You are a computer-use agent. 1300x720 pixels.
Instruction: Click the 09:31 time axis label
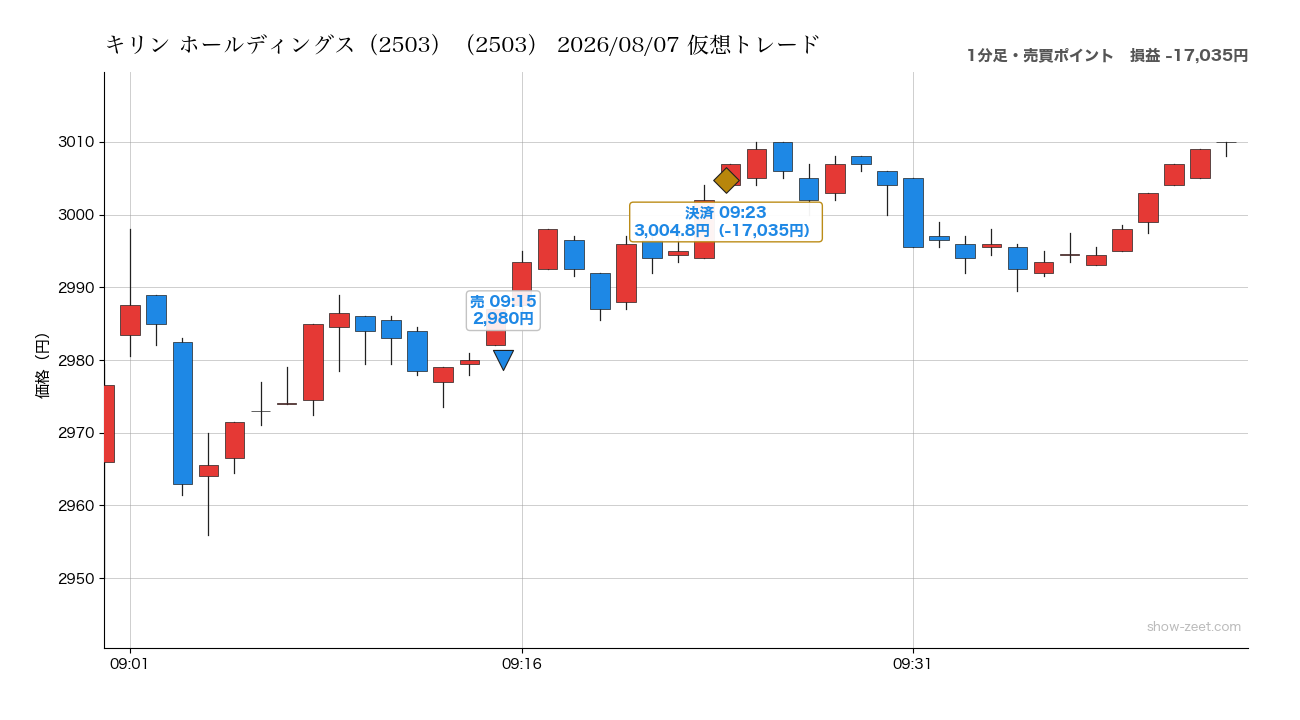pos(913,662)
